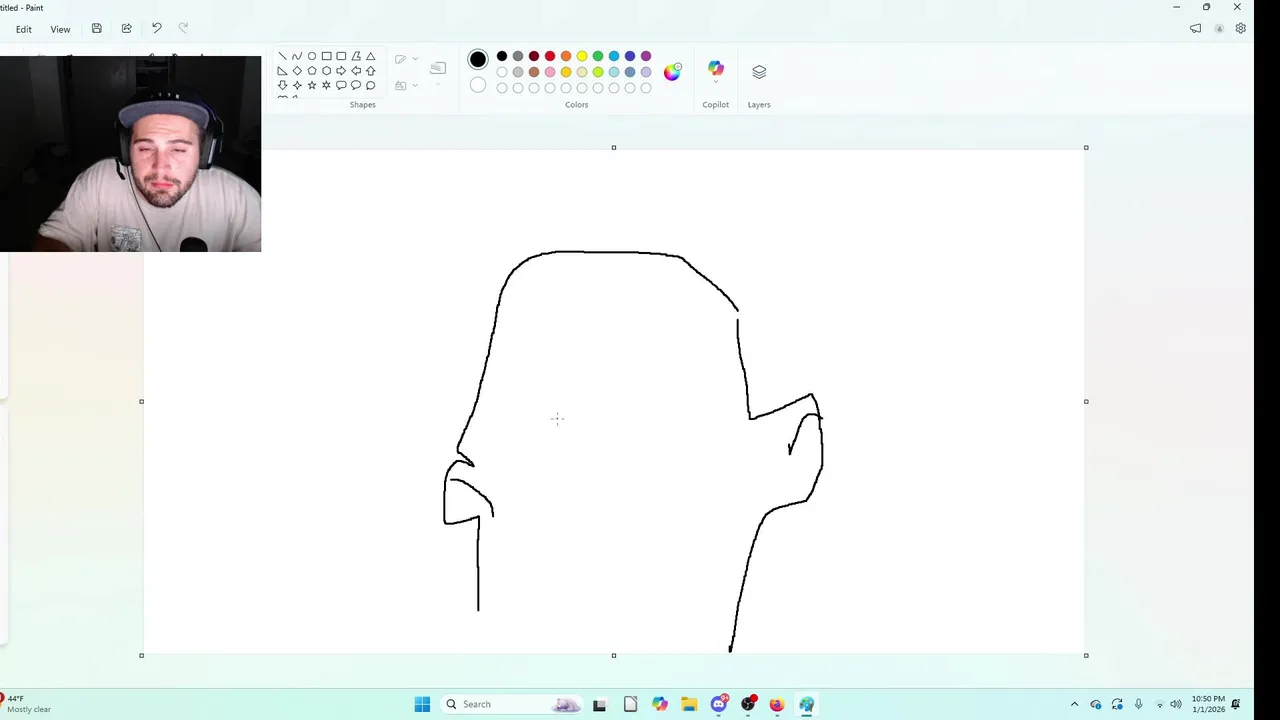Select the Diamond shape
Viewport: 1280px width, 720px height.
(x=297, y=71)
